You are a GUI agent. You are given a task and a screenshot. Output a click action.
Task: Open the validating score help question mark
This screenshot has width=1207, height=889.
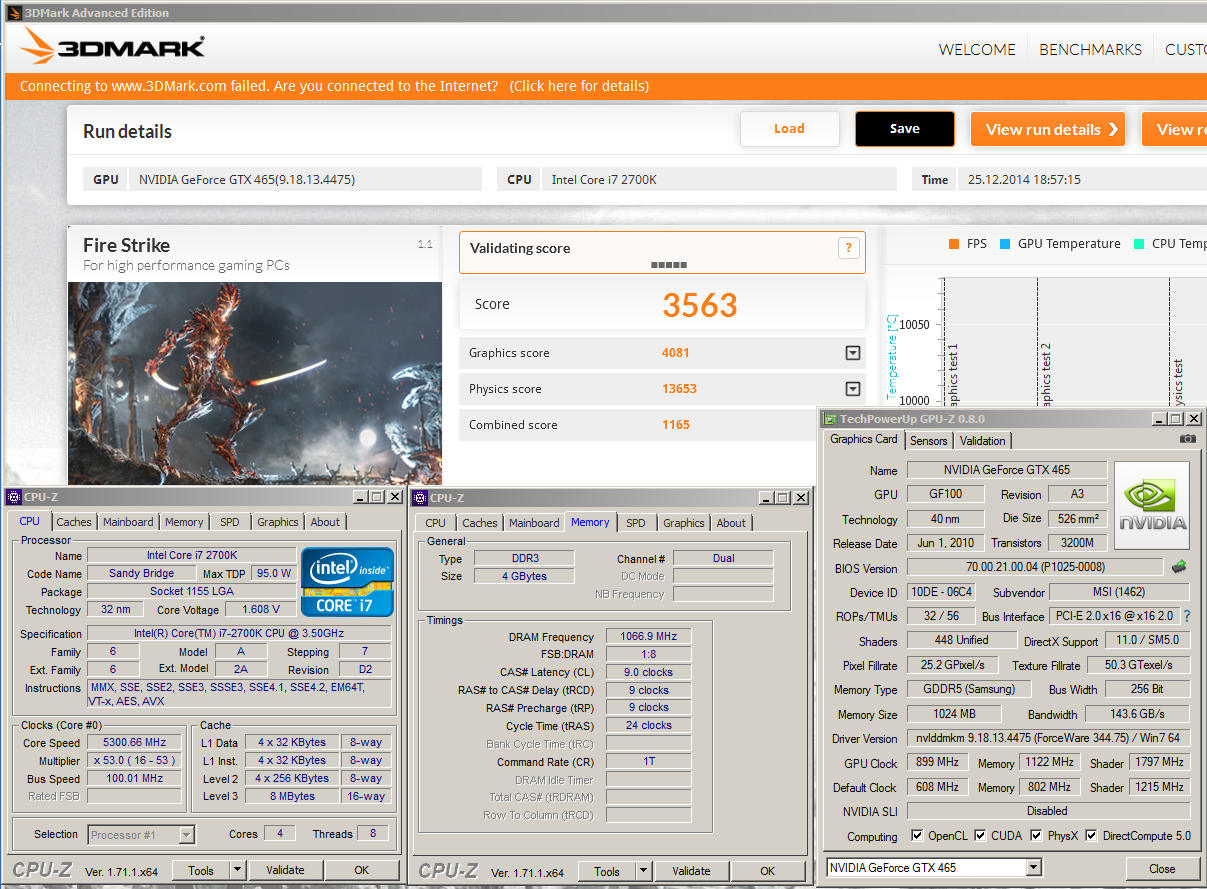(x=848, y=249)
